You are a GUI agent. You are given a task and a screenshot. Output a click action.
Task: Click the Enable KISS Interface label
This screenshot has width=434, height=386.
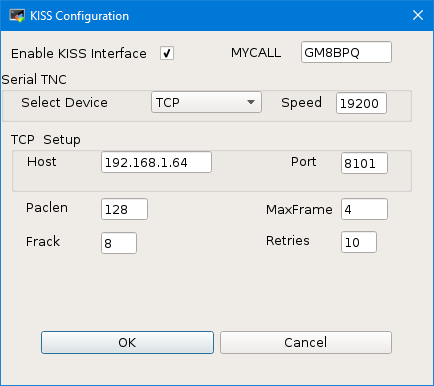pyautogui.click(x=79, y=54)
